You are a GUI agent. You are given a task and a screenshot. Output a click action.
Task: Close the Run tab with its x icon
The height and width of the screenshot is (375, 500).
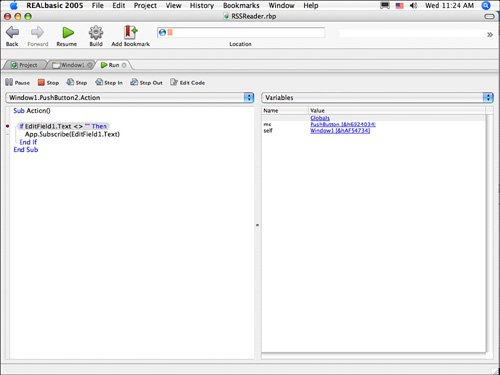coord(124,65)
